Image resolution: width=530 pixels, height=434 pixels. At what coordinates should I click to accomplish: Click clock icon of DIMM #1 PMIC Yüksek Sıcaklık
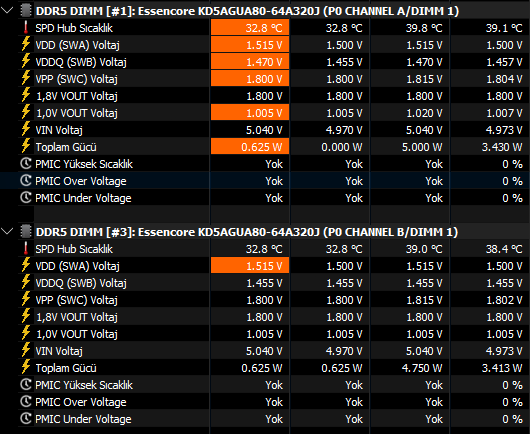point(26,164)
